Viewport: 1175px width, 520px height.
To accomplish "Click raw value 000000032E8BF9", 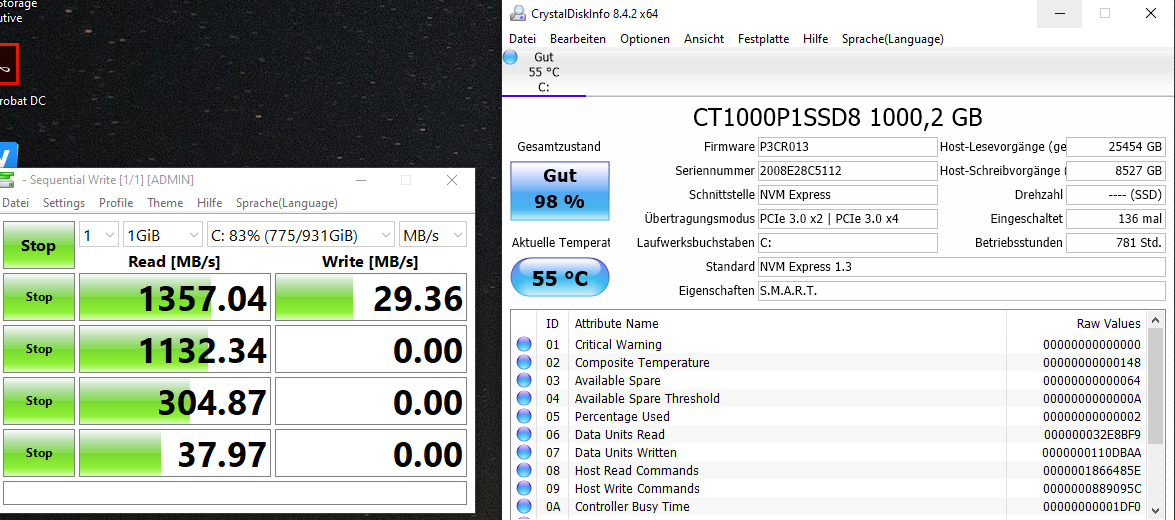I will [x=1093, y=435].
